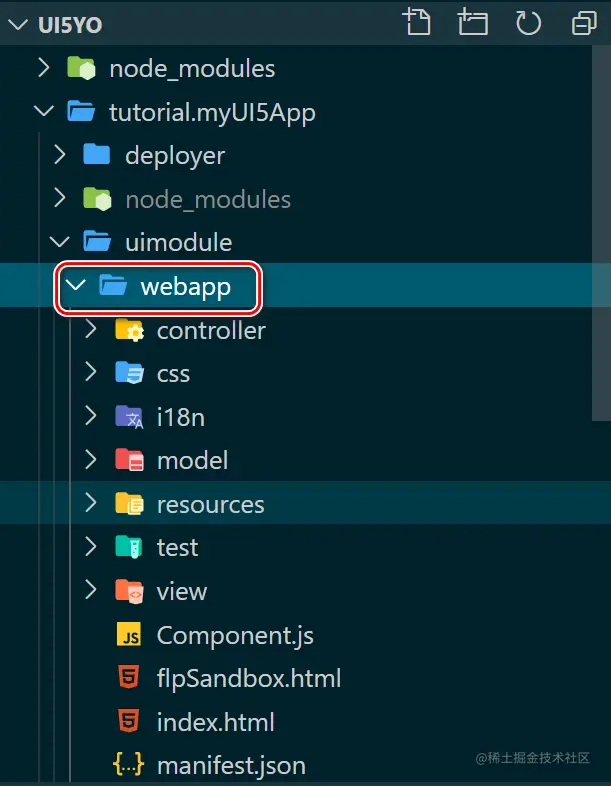Open the flpSandbox.html file

[249, 679]
